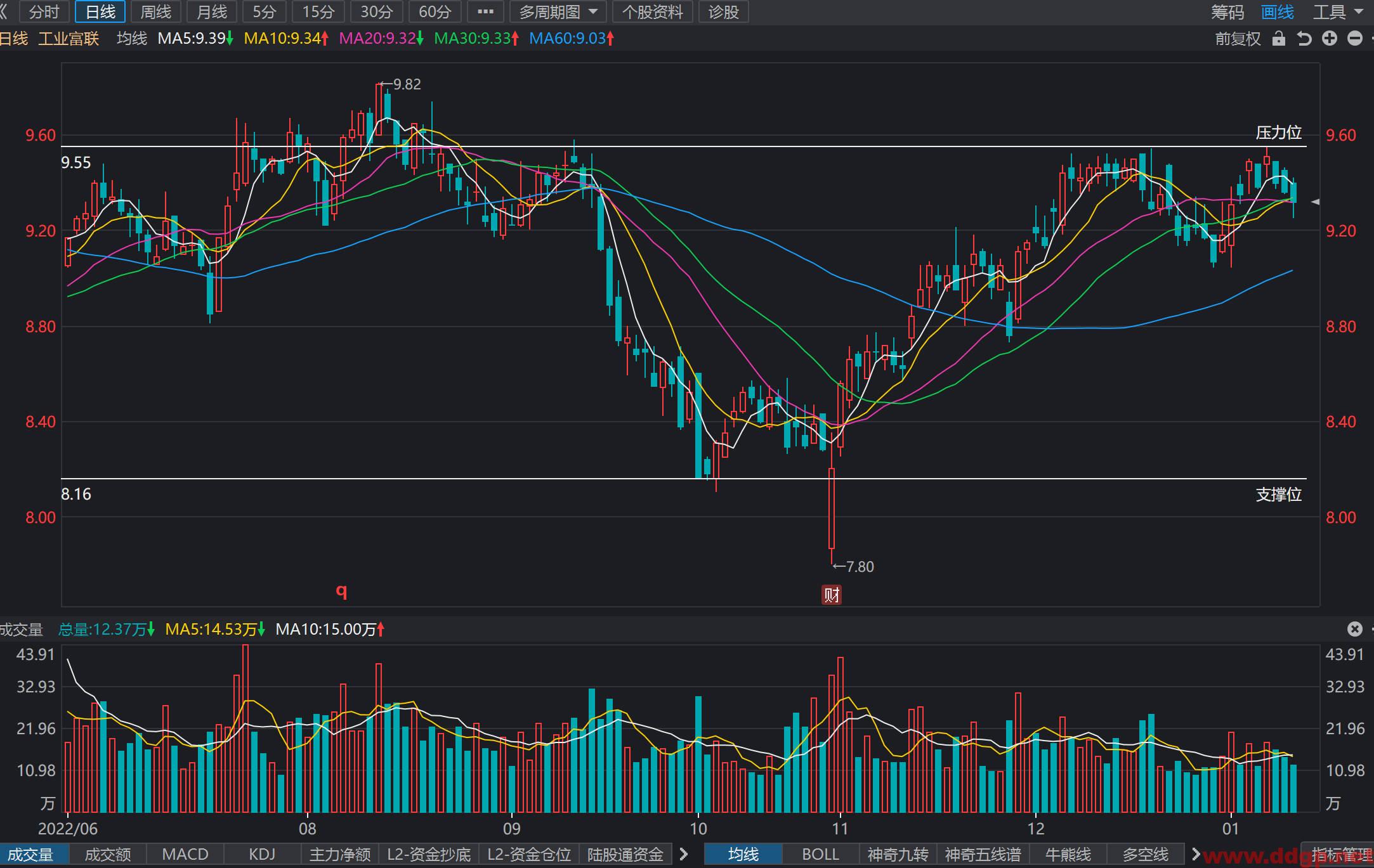Screen dimensions: 1374x868
Task: Click the current price pointer on right axis
Action: click(x=1315, y=202)
